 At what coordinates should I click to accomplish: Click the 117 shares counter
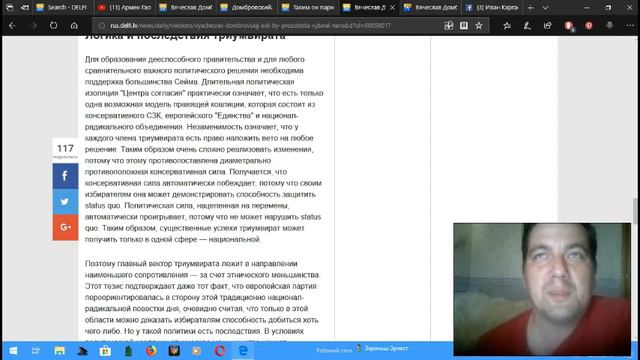point(65,151)
